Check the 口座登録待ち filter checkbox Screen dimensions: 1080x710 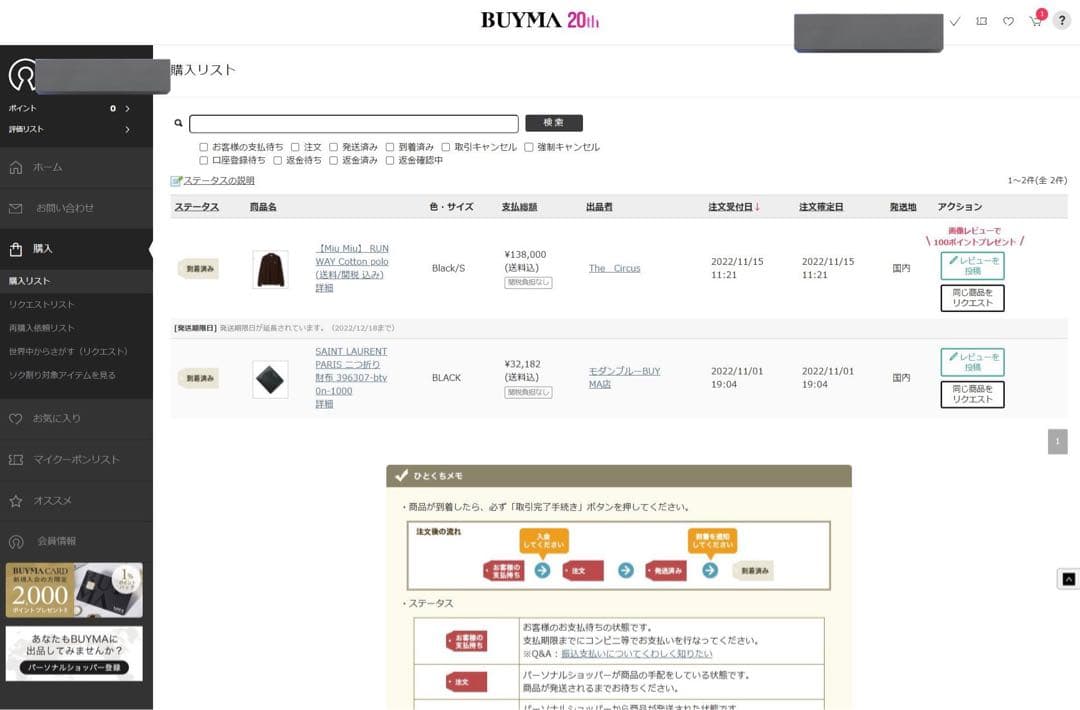coord(203,160)
